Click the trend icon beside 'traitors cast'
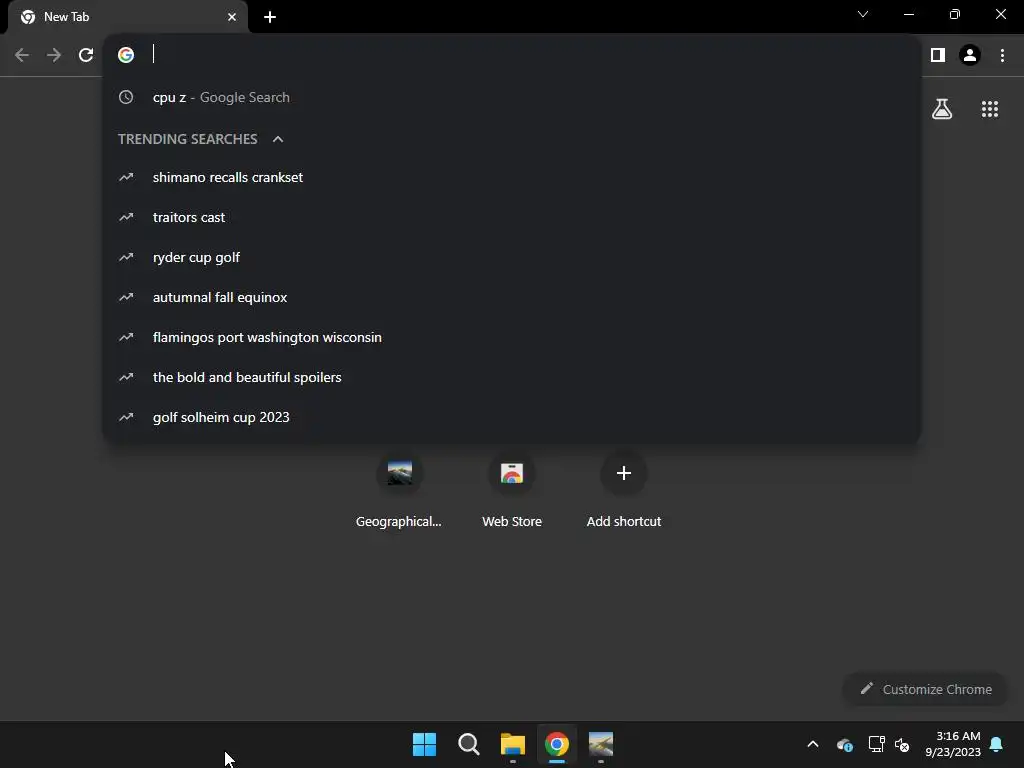This screenshot has width=1024, height=768. (126, 217)
